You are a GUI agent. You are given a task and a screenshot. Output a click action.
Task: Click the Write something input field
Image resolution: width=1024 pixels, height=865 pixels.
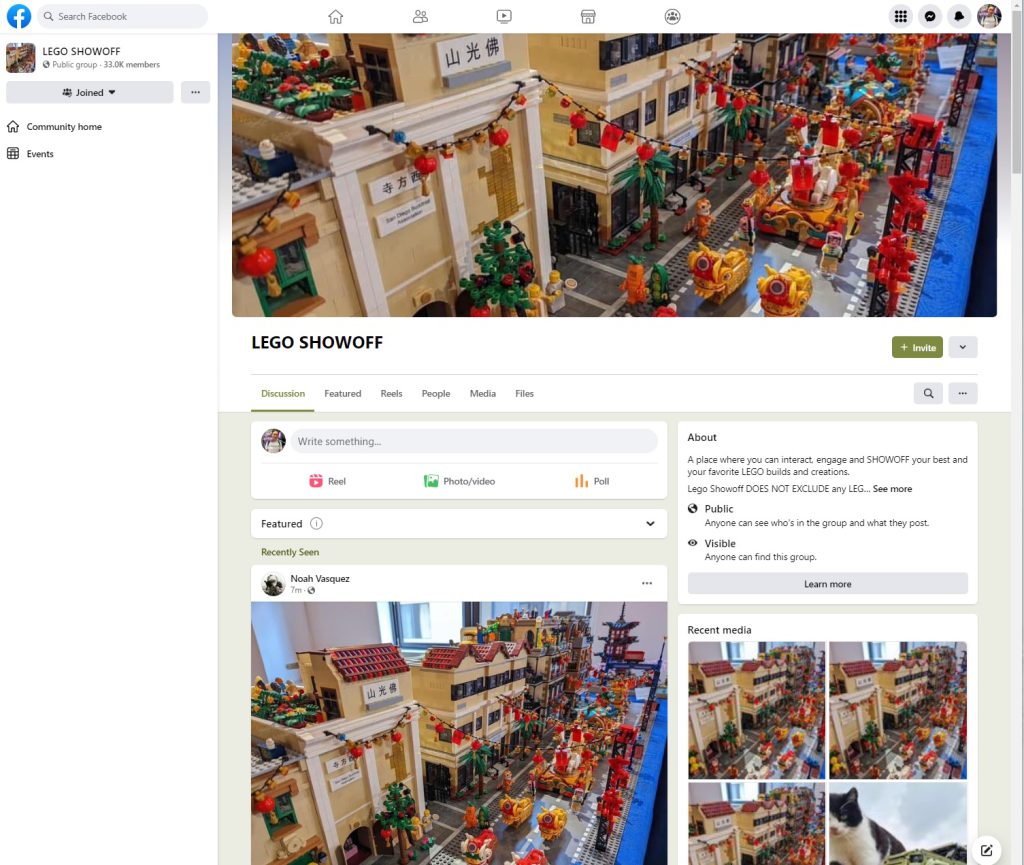tap(473, 441)
